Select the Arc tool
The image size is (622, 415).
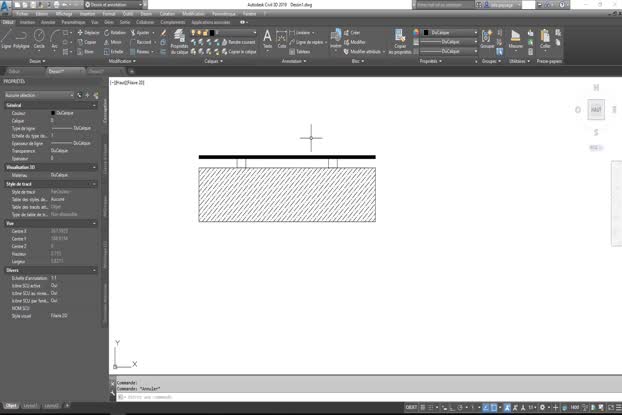[x=55, y=39]
